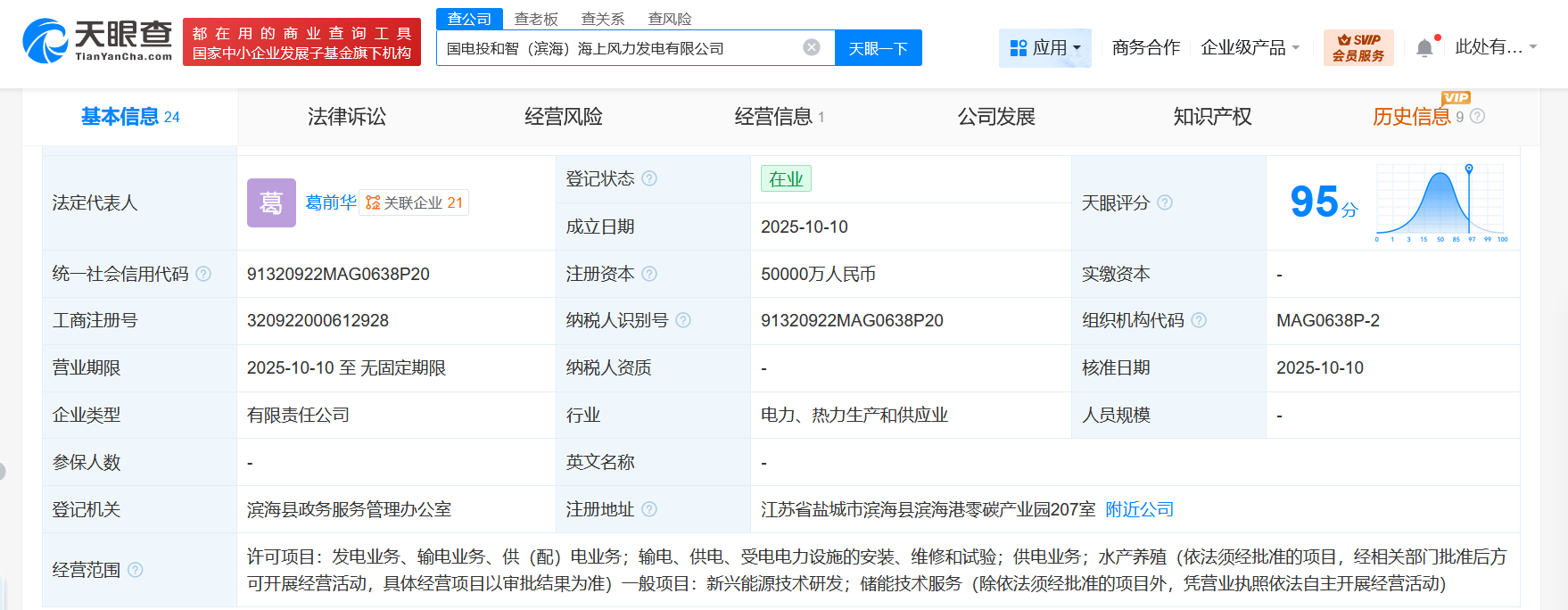Clear the search box text
1568x610 pixels.
pos(812,47)
